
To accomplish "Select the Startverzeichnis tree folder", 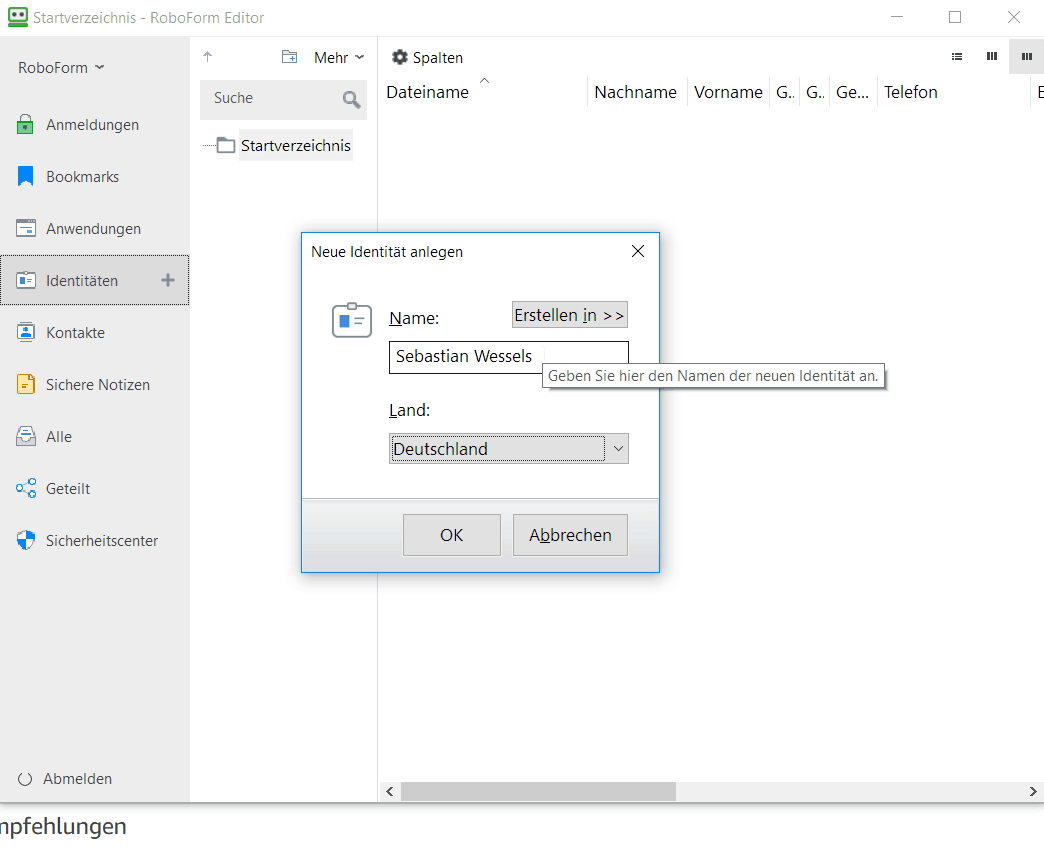I will coord(296,145).
